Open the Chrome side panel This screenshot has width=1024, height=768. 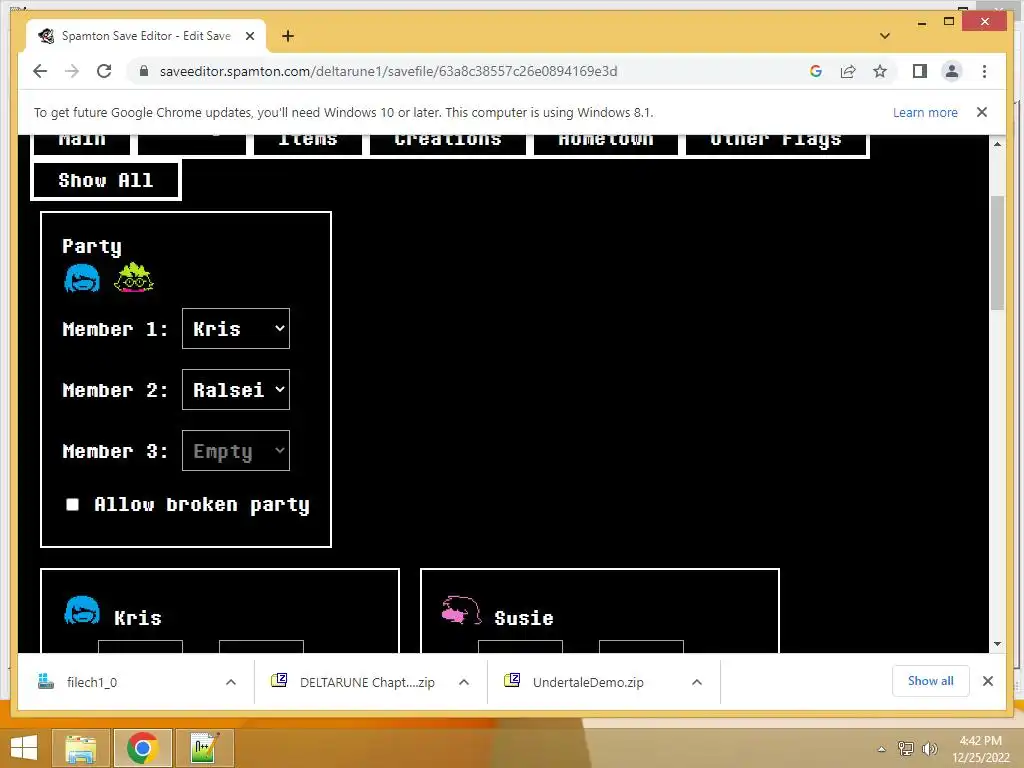pos(920,71)
